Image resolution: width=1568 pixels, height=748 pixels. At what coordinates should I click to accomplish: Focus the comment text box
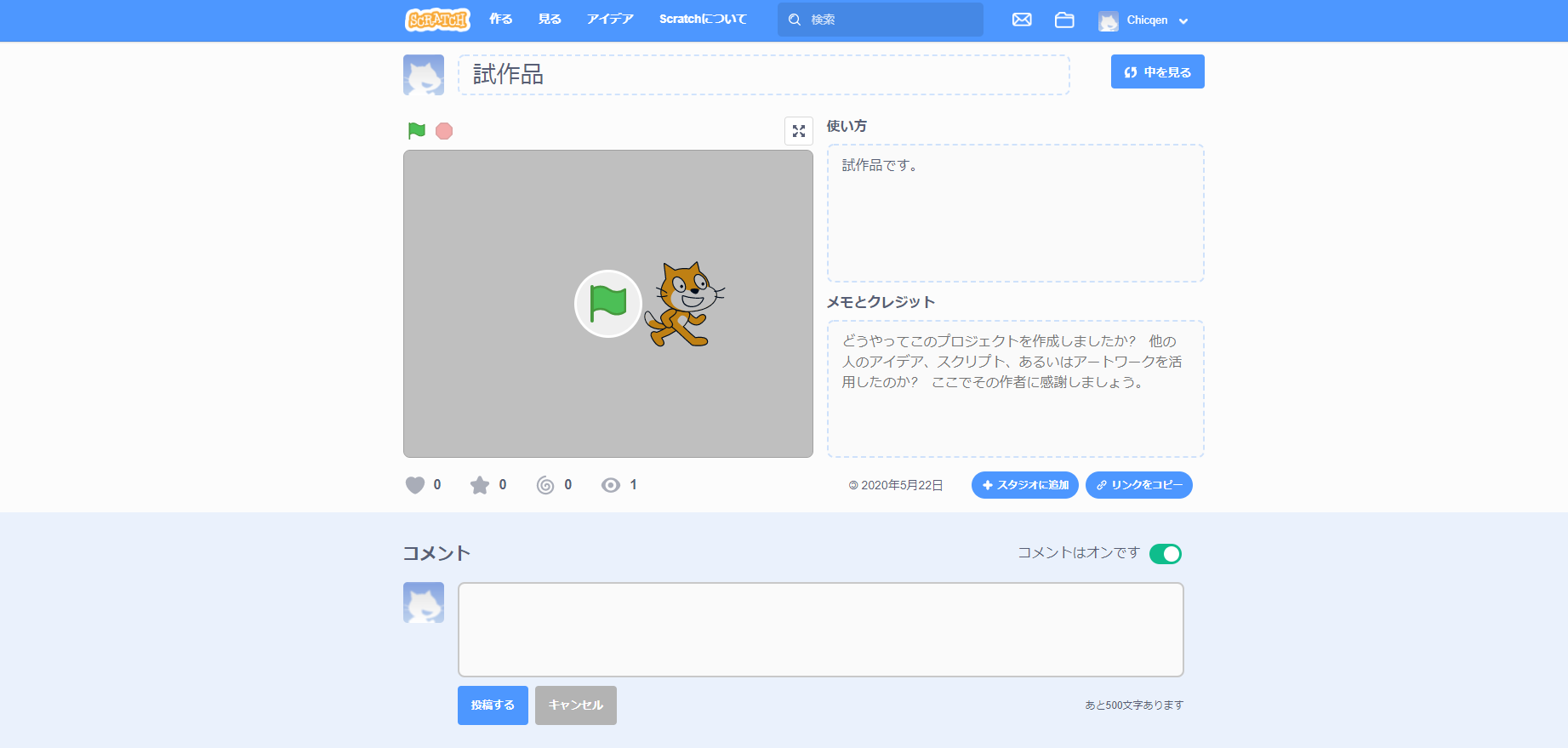pos(821,630)
